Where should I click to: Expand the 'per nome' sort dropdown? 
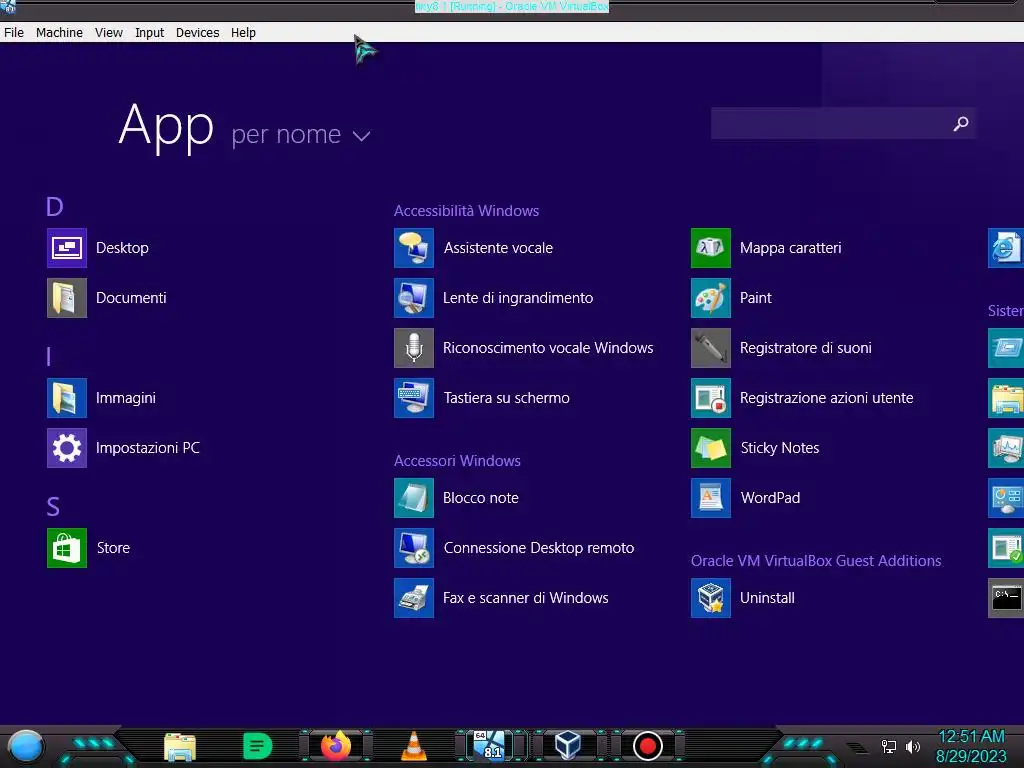301,135
